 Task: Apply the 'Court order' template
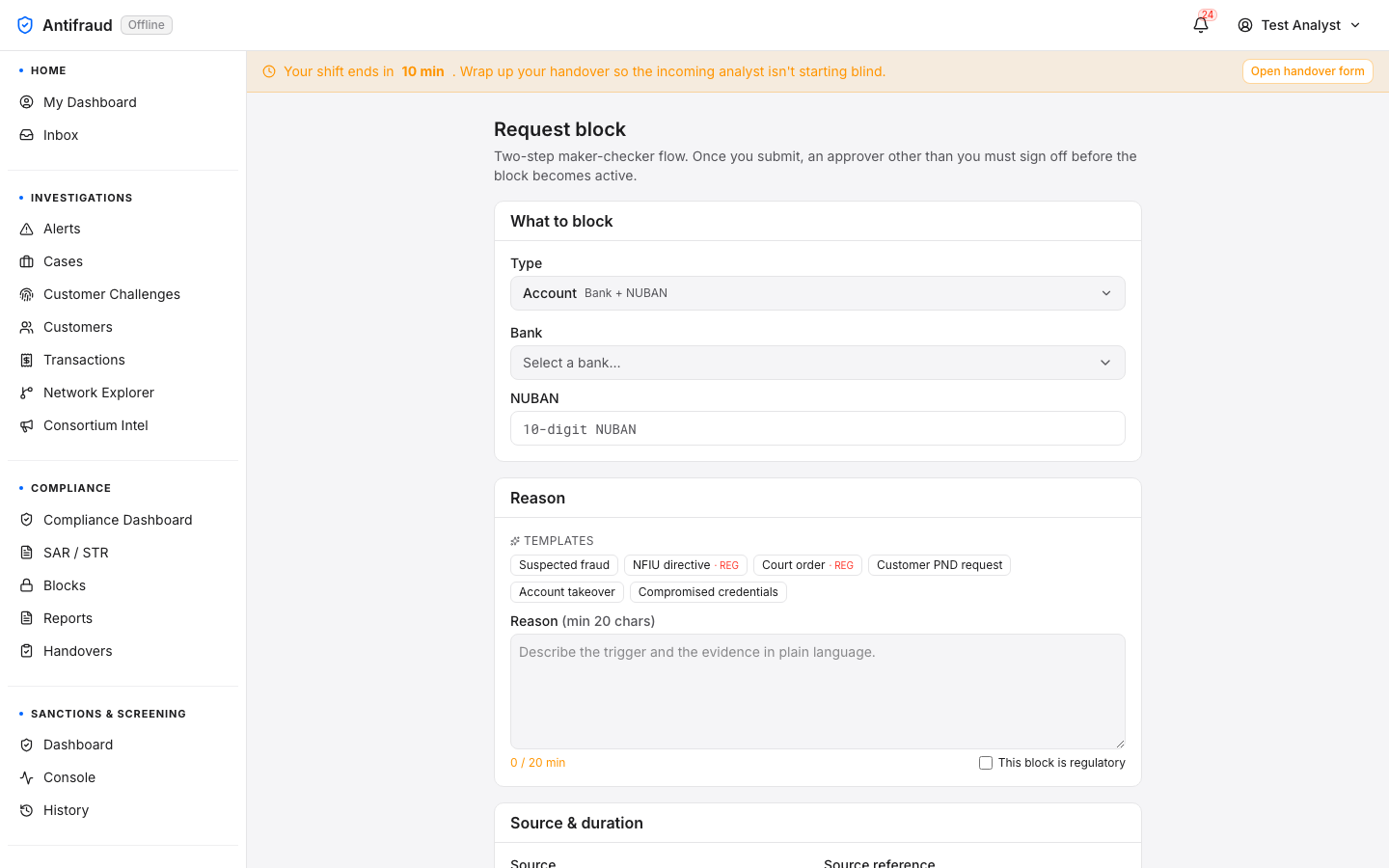(x=807, y=565)
